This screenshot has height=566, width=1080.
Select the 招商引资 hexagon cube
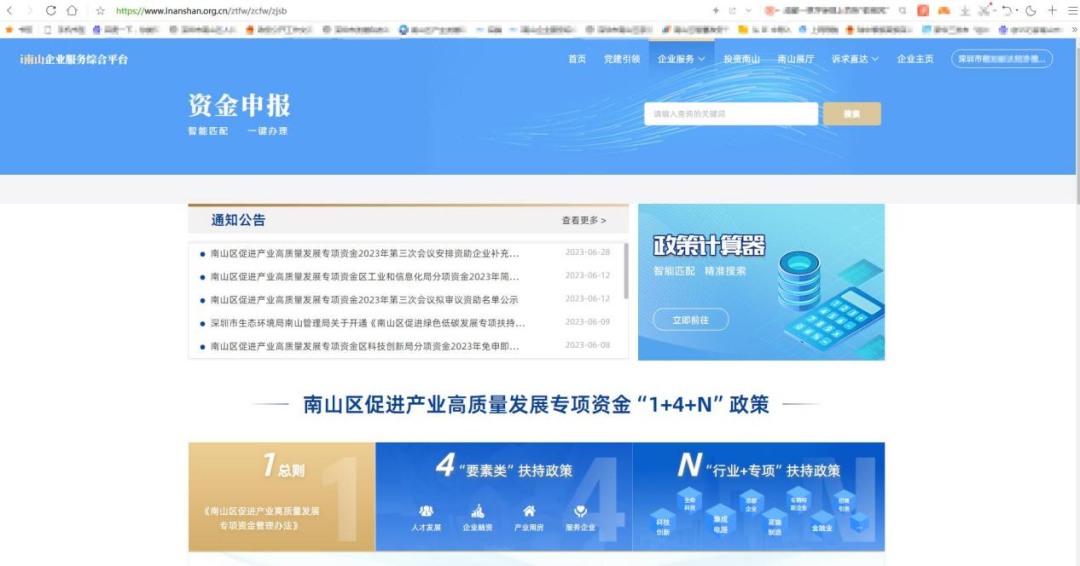(843, 503)
